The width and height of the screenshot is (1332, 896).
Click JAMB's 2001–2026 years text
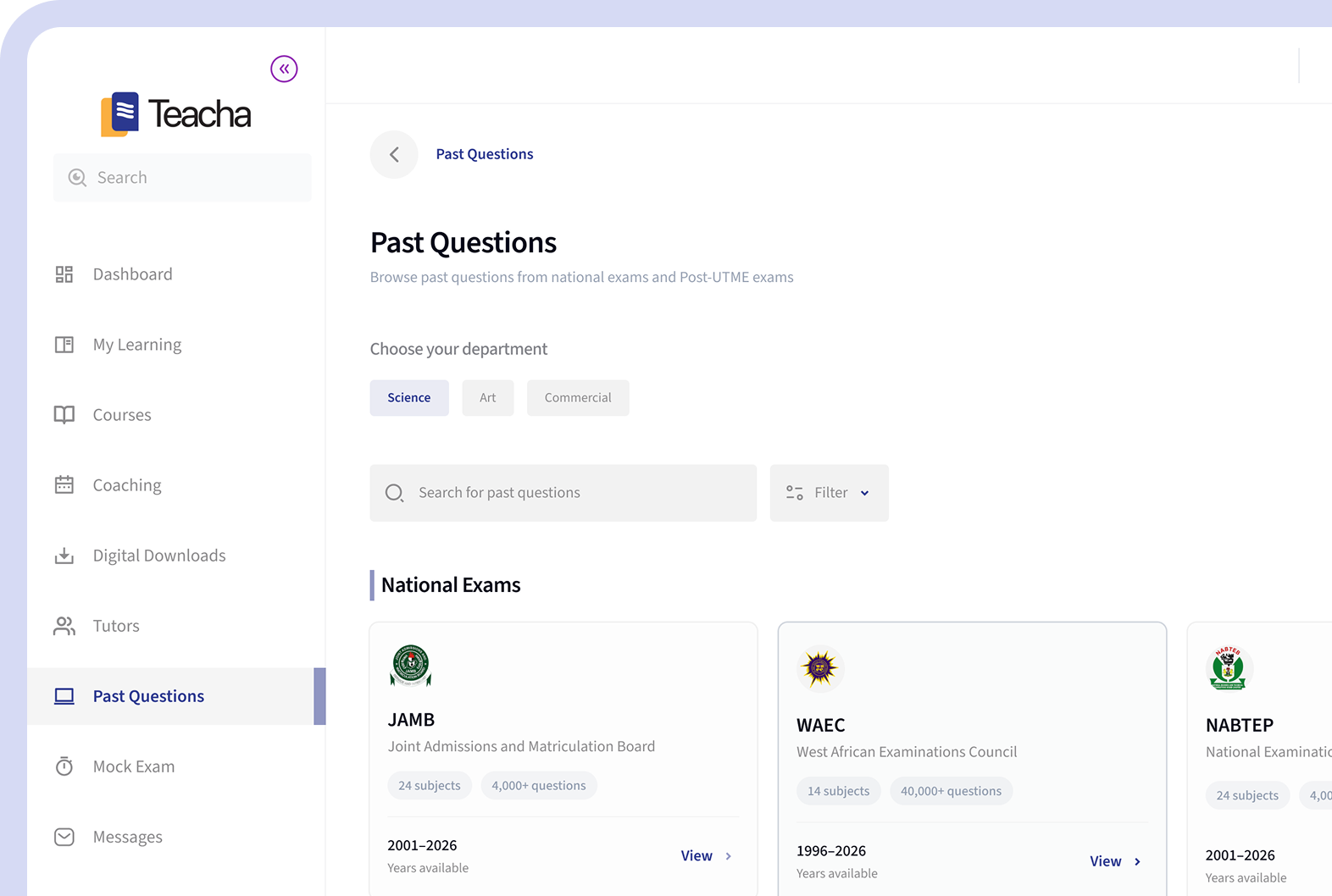click(x=422, y=845)
